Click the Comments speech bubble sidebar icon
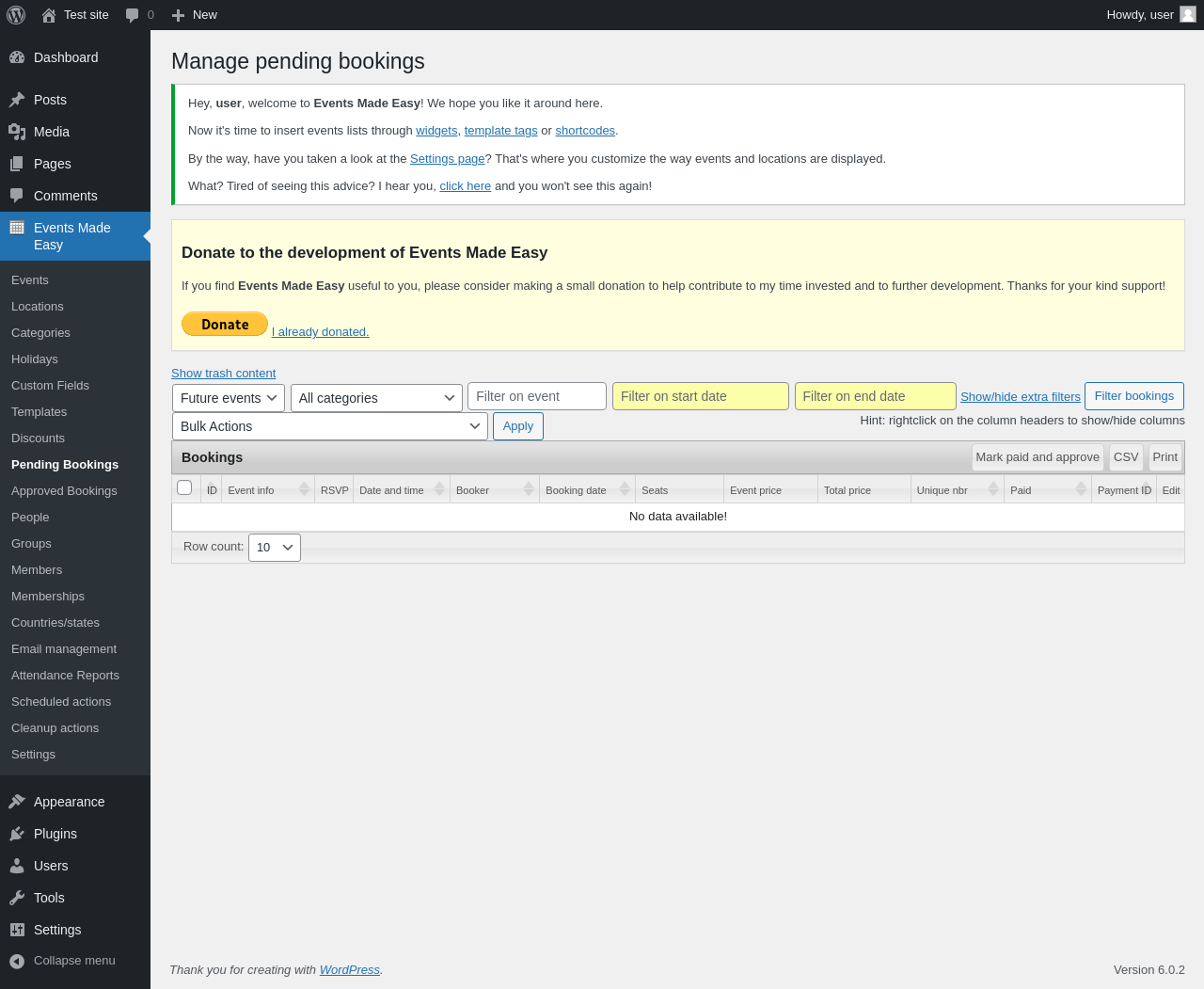The height and width of the screenshot is (989, 1204). tap(17, 196)
